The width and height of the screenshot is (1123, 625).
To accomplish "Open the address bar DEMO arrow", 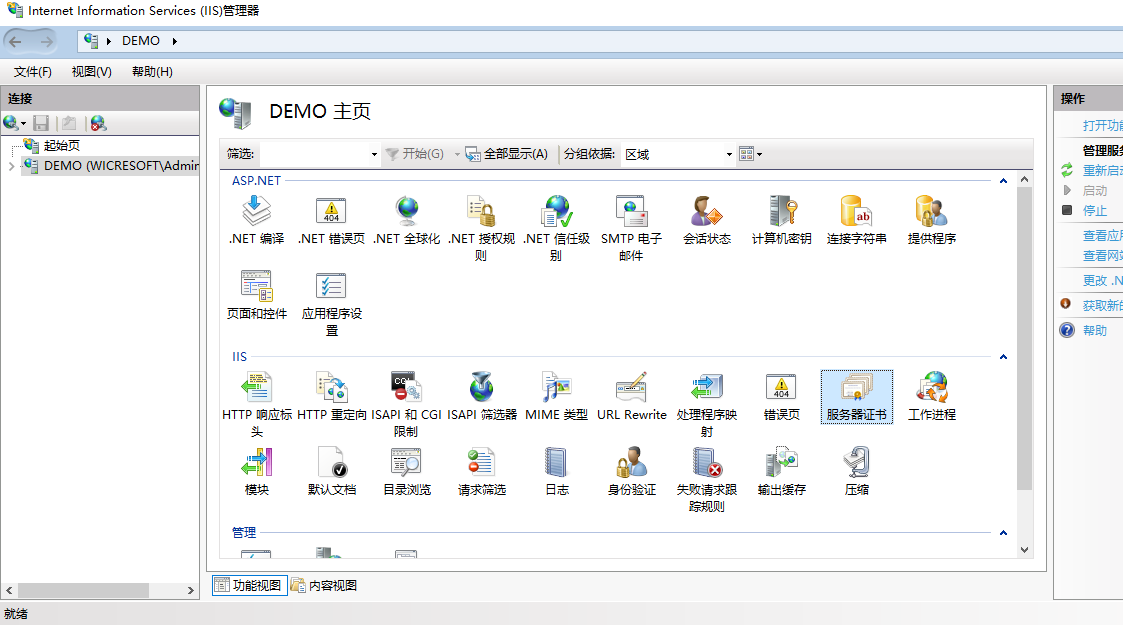I will pyautogui.click(x=175, y=41).
